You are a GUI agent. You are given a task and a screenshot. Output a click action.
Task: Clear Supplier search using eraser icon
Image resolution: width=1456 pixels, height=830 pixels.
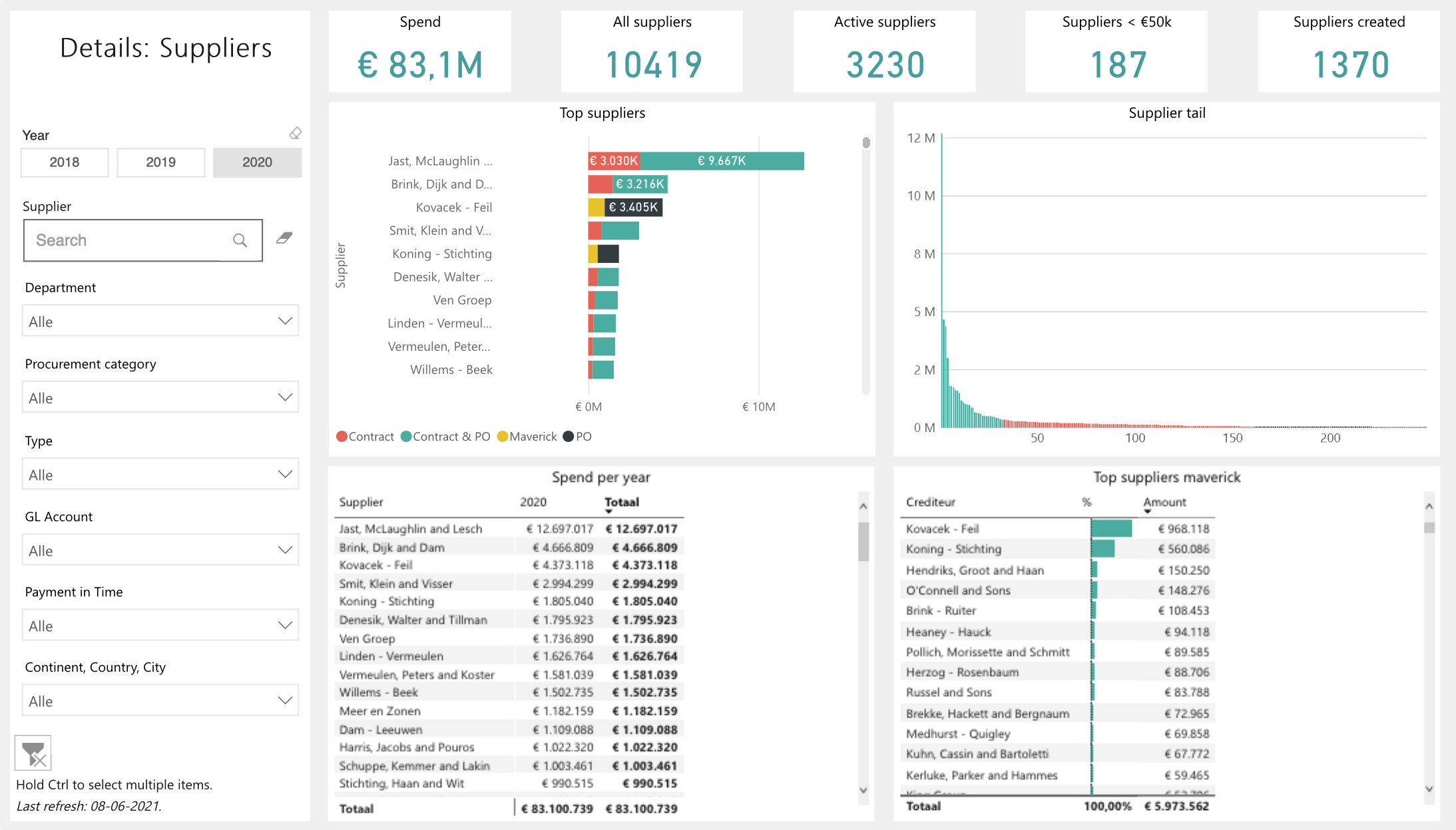284,238
